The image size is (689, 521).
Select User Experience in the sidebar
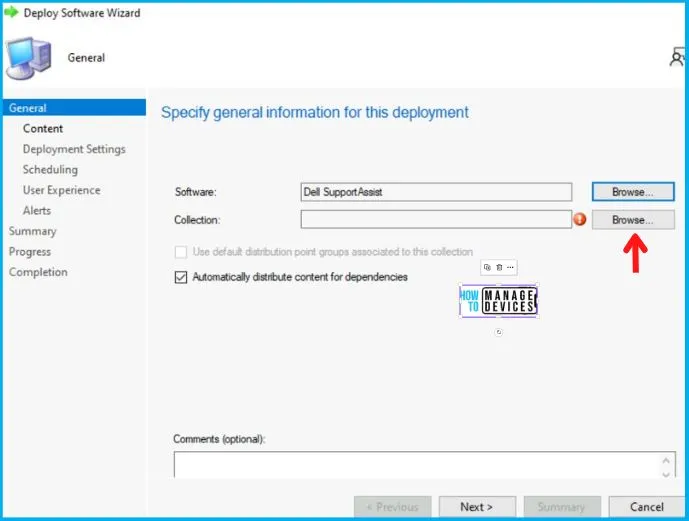(61, 190)
